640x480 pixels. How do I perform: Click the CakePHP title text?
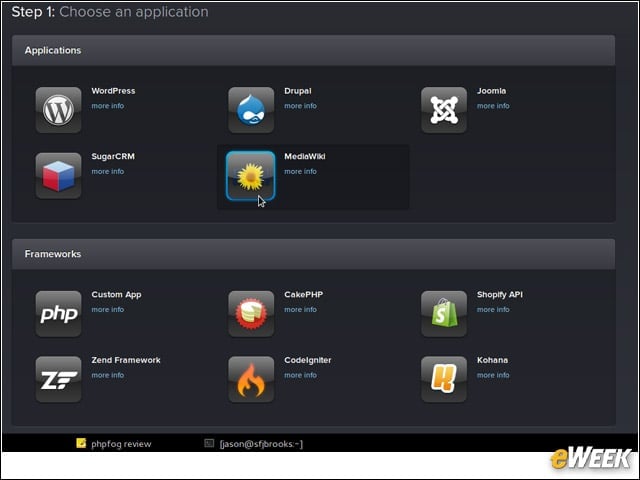(x=304, y=294)
